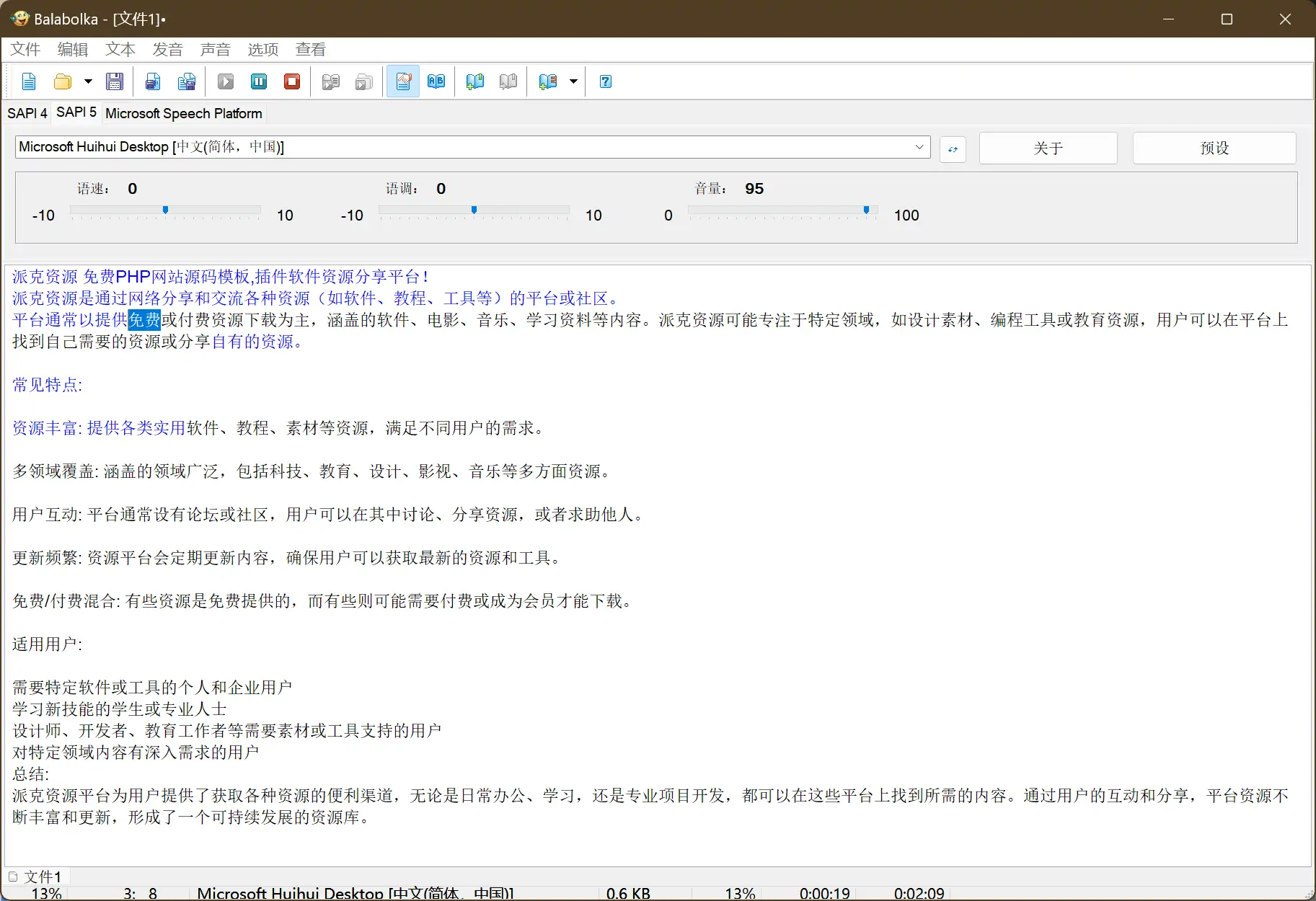Switch to the SAPI 4 tab
The width and height of the screenshot is (1316, 901).
pos(27,113)
